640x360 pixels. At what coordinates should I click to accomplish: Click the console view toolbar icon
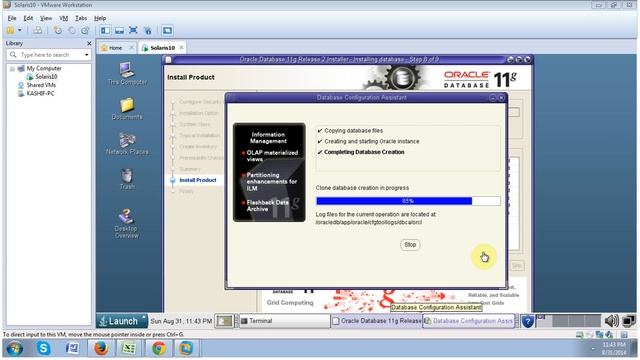167,30
